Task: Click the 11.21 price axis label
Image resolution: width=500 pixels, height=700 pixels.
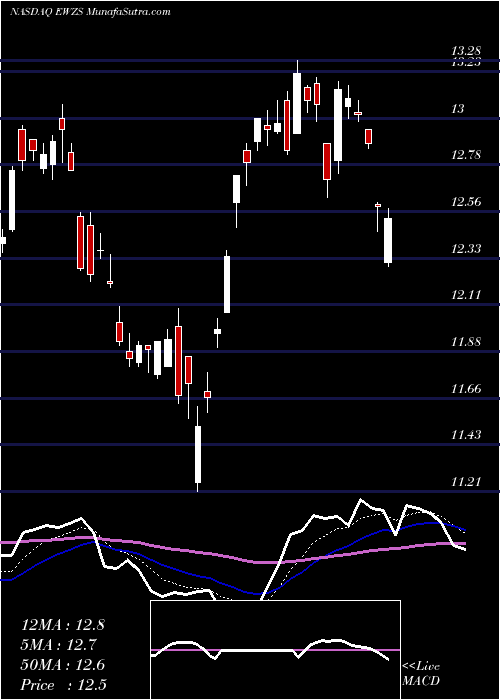Action: click(468, 481)
